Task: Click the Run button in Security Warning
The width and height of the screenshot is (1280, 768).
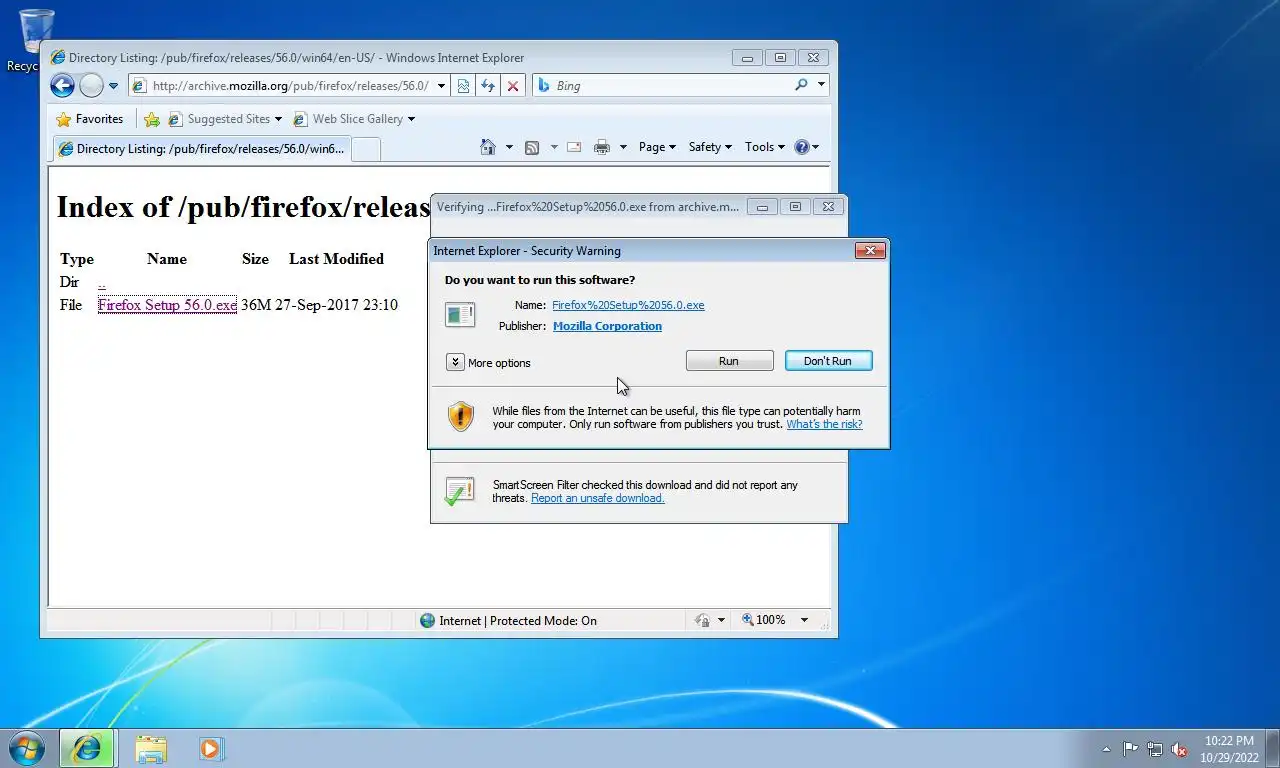Action: pos(729,361)
